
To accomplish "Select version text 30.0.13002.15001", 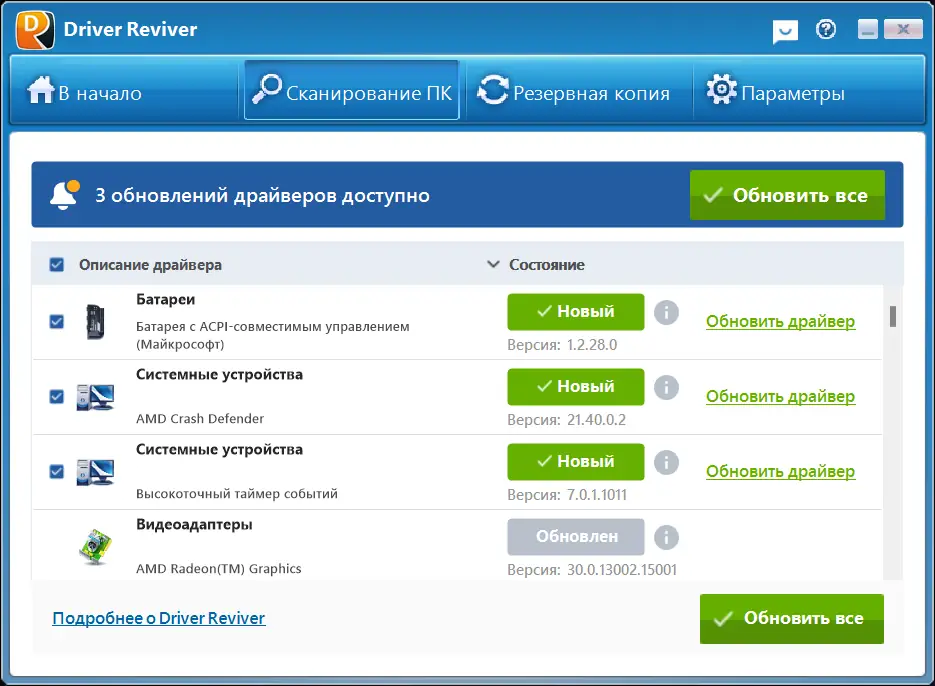I will 622,570.
